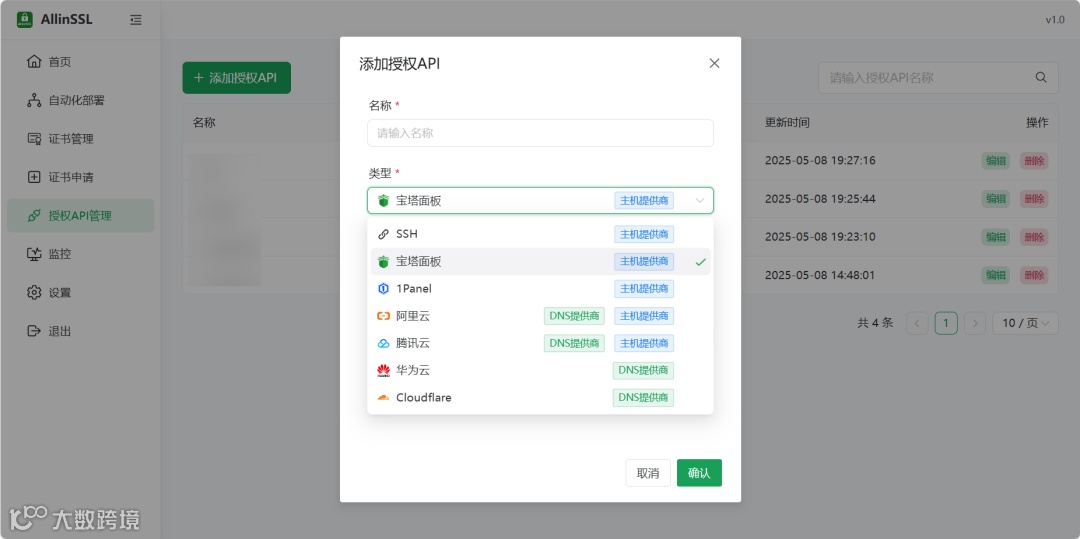Image resolution: width=1080 pixels, height=539 pixels.
Task: Click the 2025-05-08 14:48:01 timestamp cell
Action: (820, 275)
